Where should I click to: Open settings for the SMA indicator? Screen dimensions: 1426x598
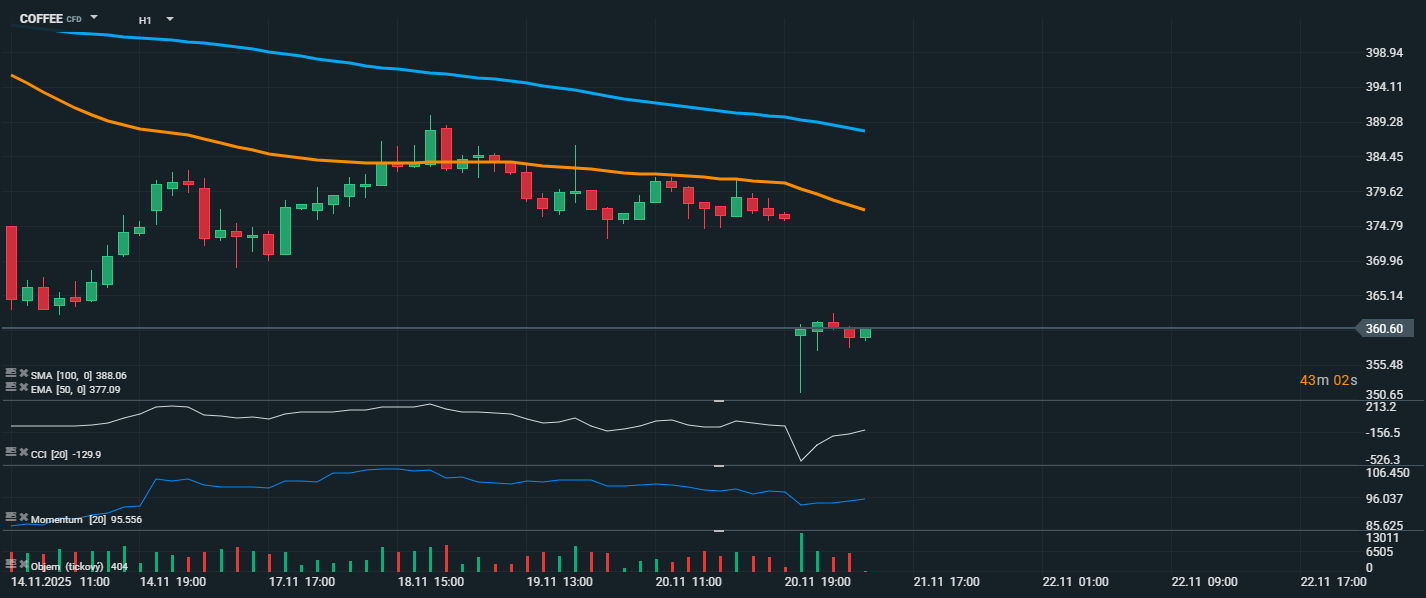11,374
